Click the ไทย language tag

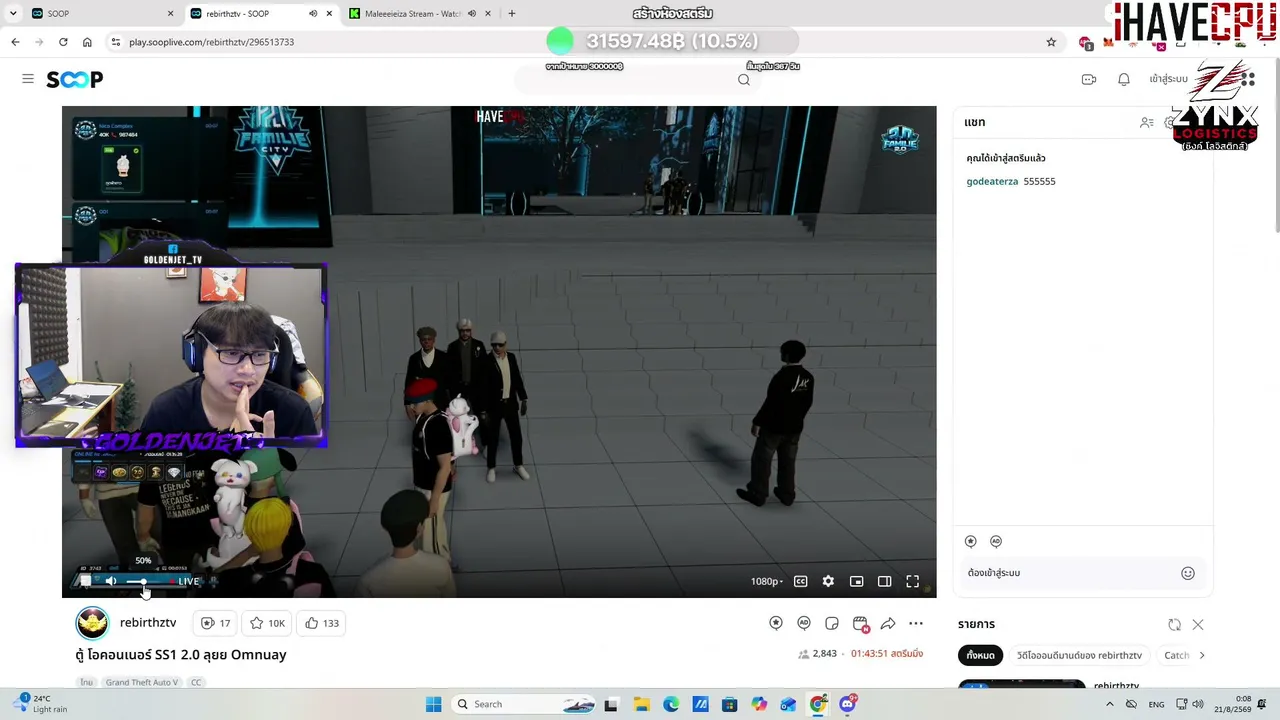point(87,682)
